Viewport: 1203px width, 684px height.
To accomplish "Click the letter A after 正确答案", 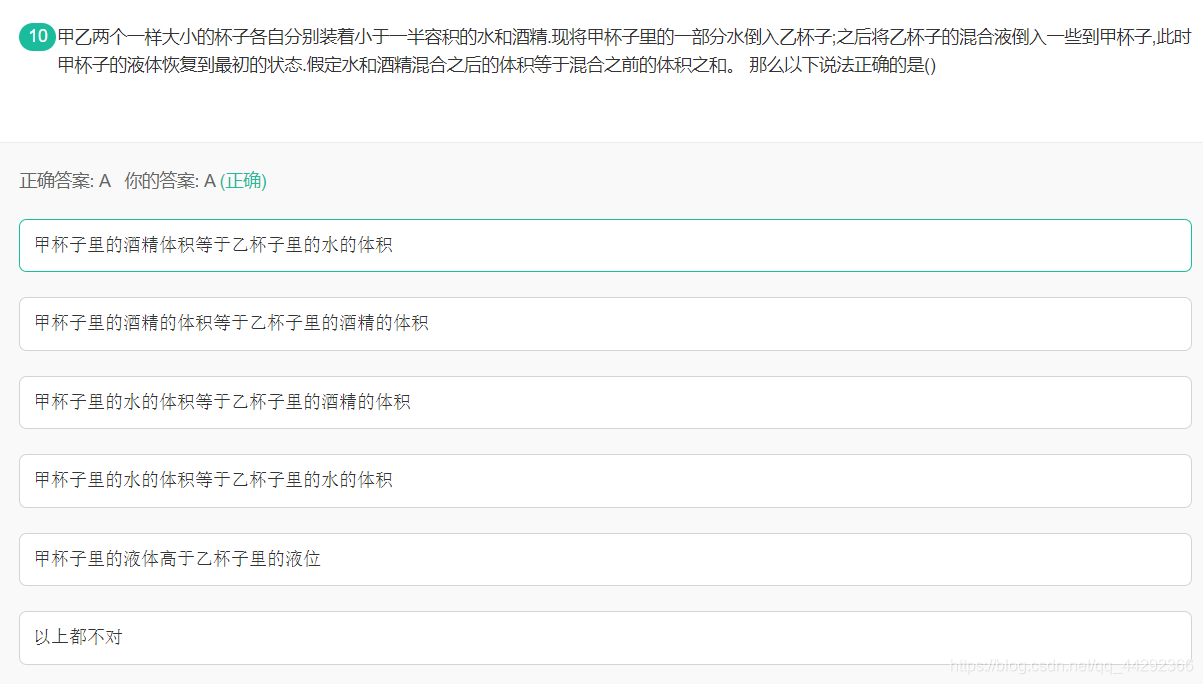I will tap(105, 181).
